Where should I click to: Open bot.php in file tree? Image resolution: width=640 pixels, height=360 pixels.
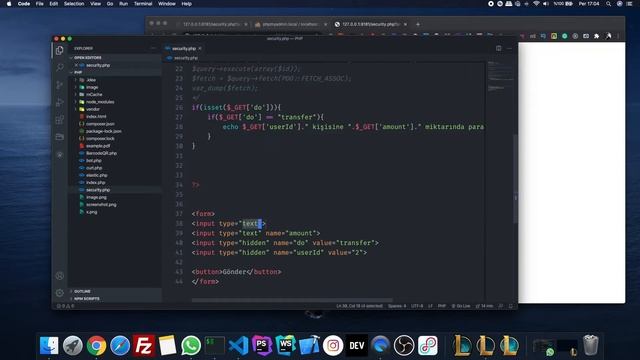[x=93, y=160]
